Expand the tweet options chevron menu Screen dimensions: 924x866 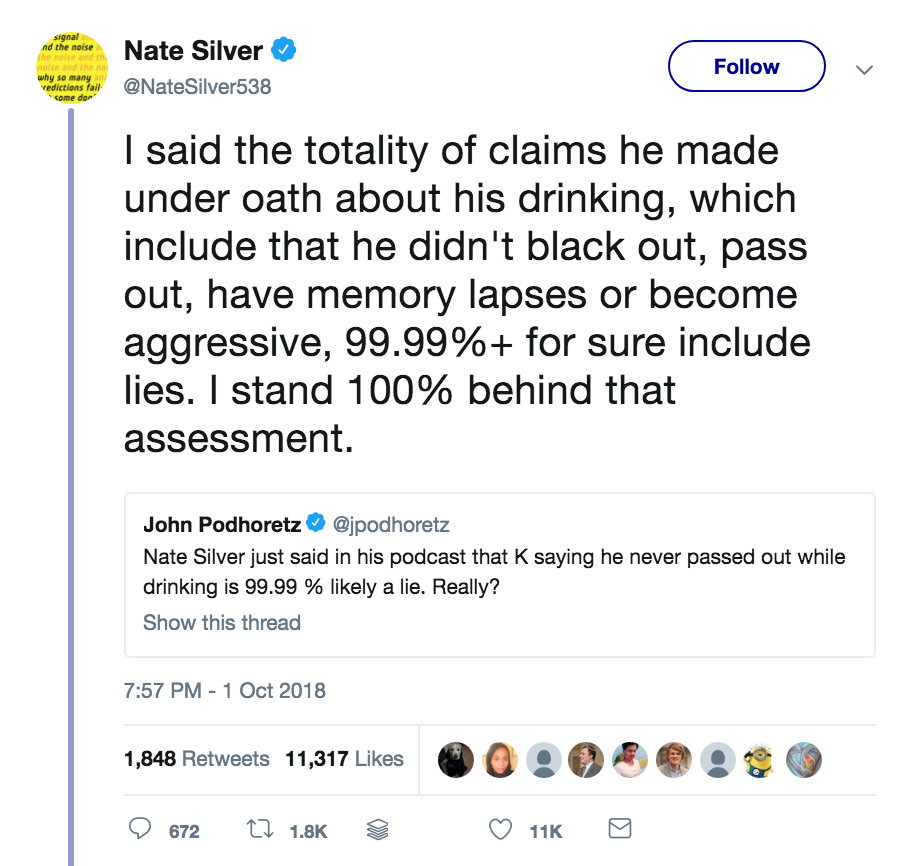pos(866,70)
